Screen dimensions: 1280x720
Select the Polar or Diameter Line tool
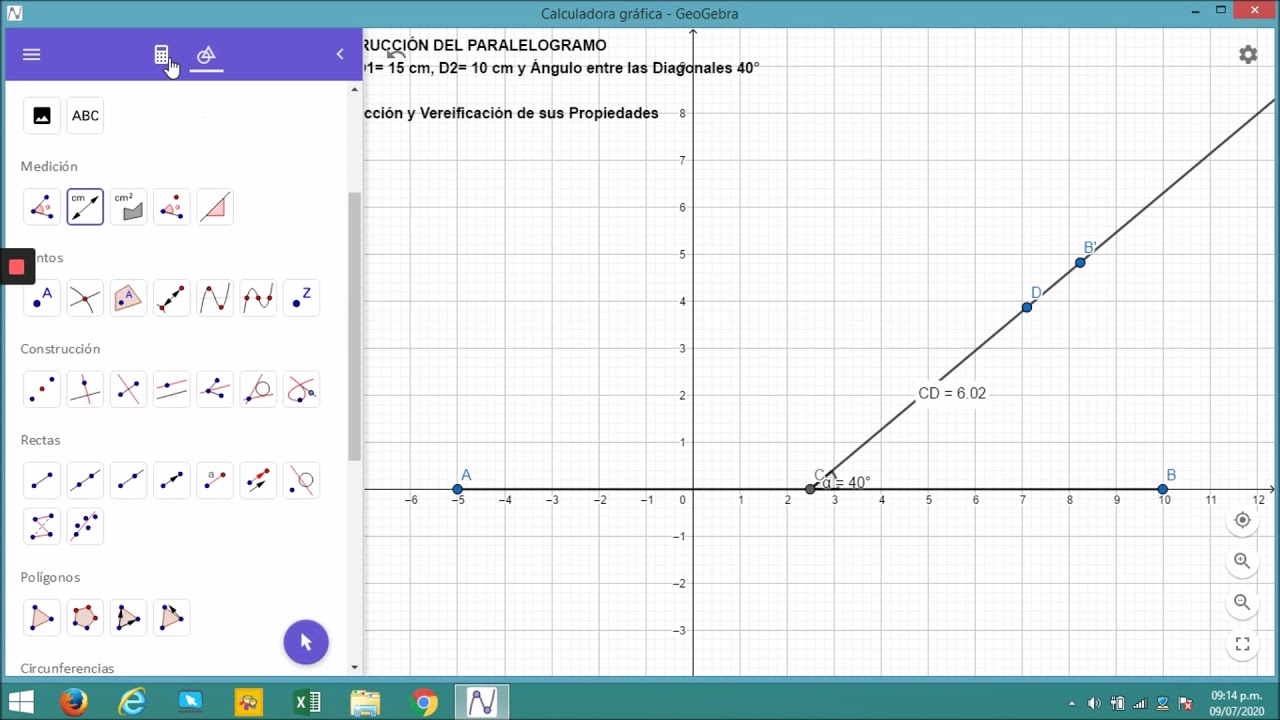(x=300, y=481)
